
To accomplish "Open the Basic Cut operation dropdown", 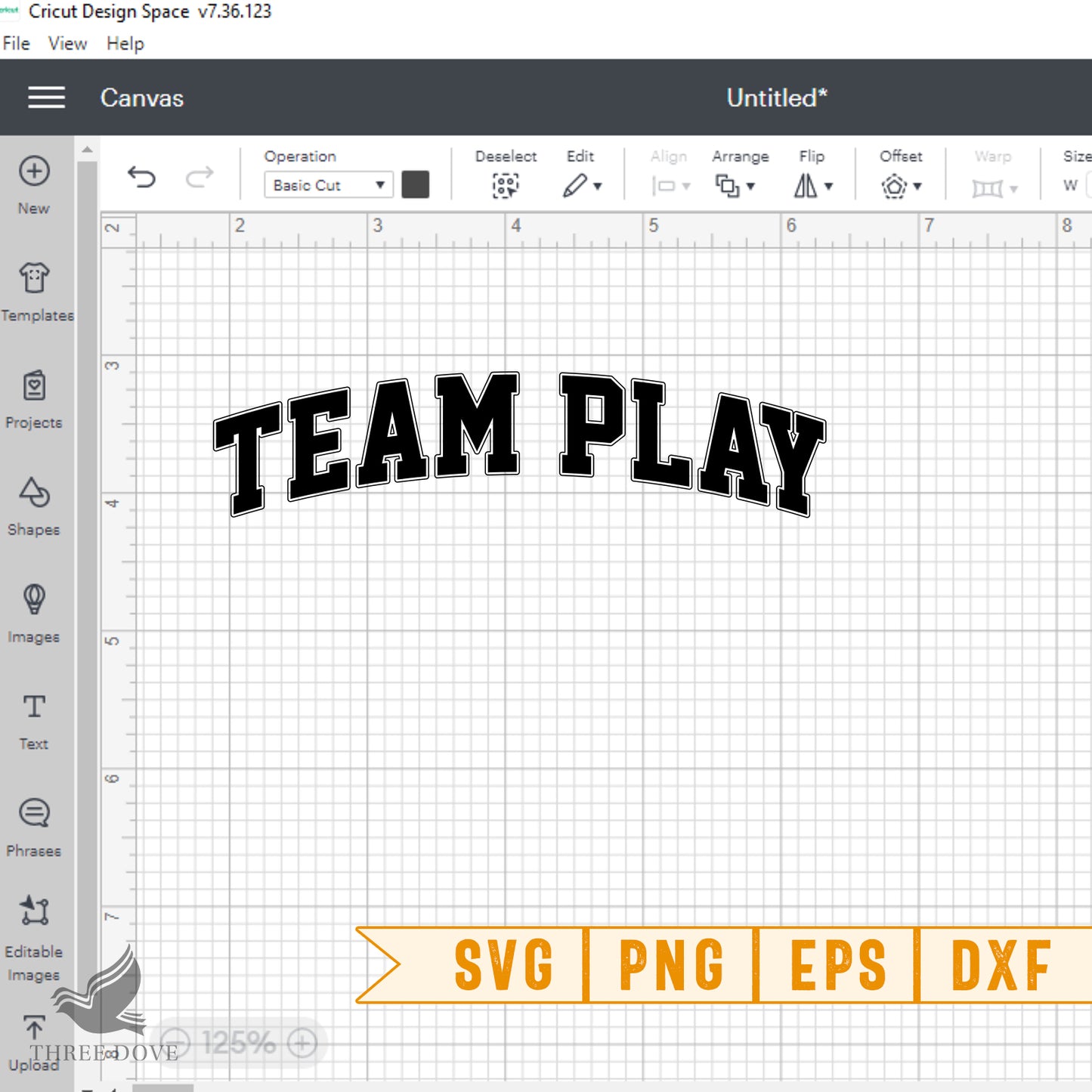I will pyautogui.click(x=329, y=185).
